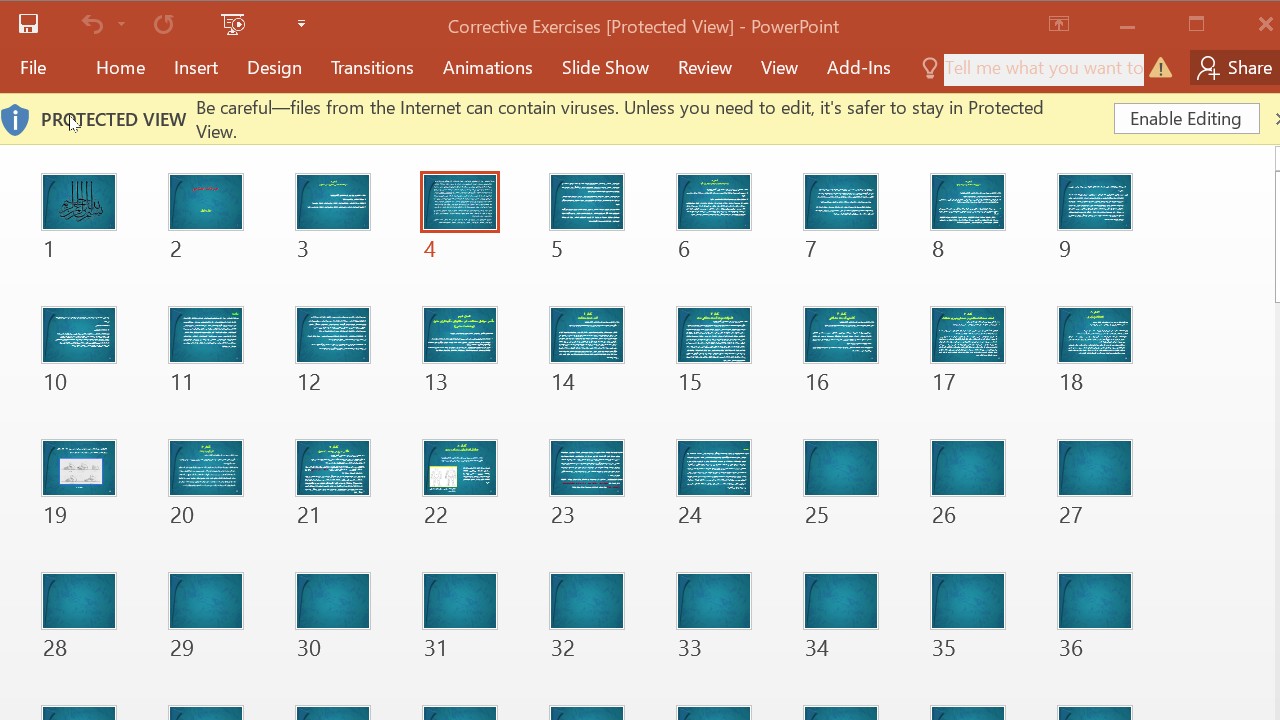
Task: Click the Tell me what you want search box
Action: (1044, 68)
